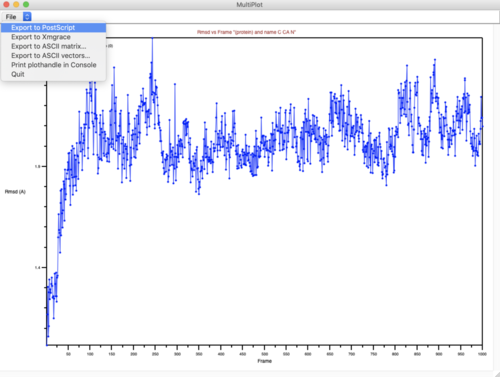Click the 'Rmsd (A)' y-axis label
Screen dimensions: 500x377
point(15,192)
